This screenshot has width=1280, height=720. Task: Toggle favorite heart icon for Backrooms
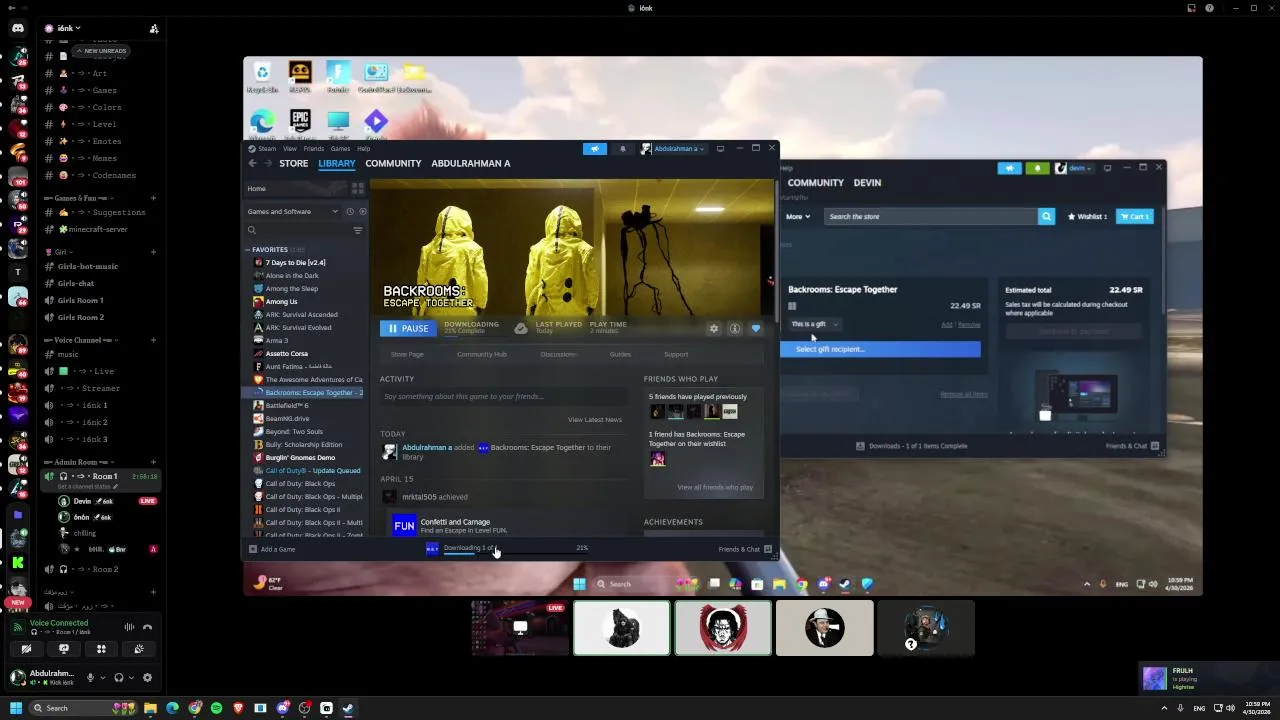coord(756,328)
